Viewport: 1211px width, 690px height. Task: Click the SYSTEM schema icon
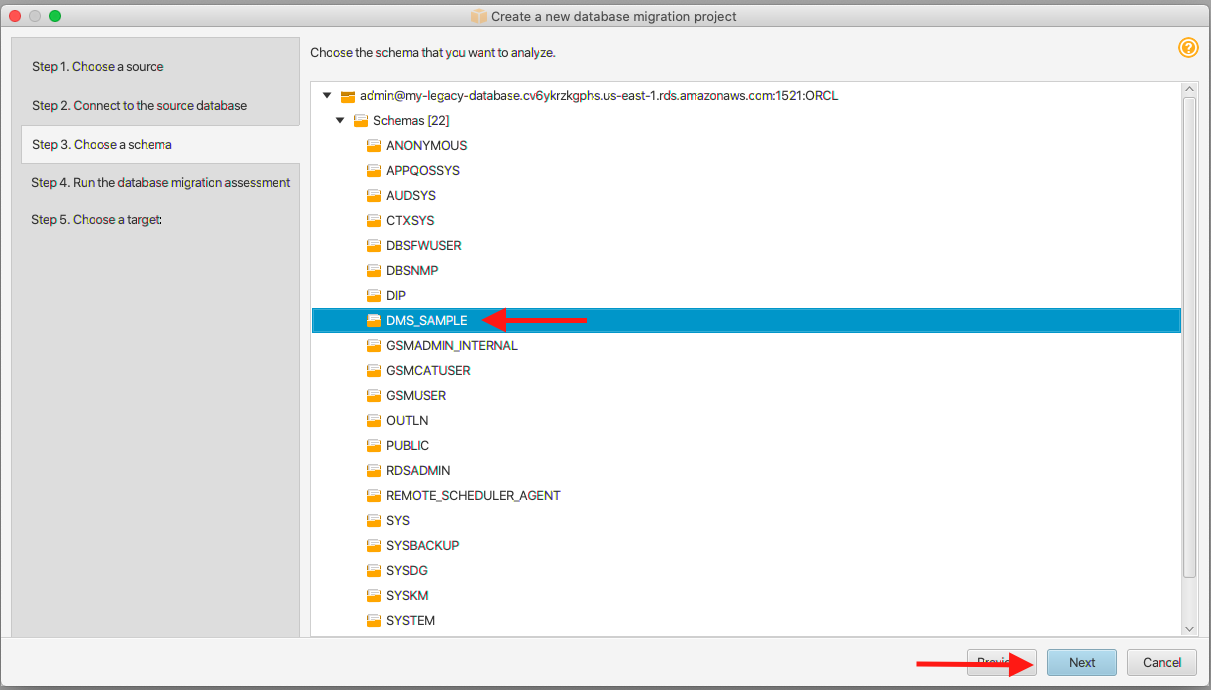(374, 621)
